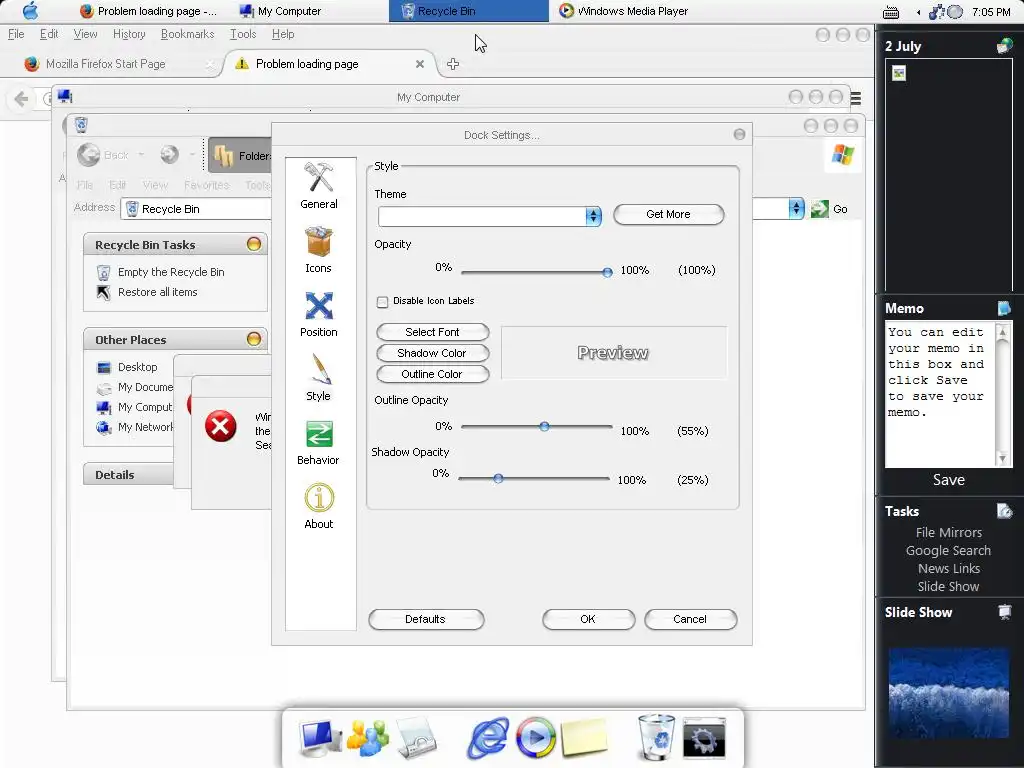This screenshot has height=768, width=1024.
Task: Click the Outline Opacity slider handle
Action: coord(544,426)
